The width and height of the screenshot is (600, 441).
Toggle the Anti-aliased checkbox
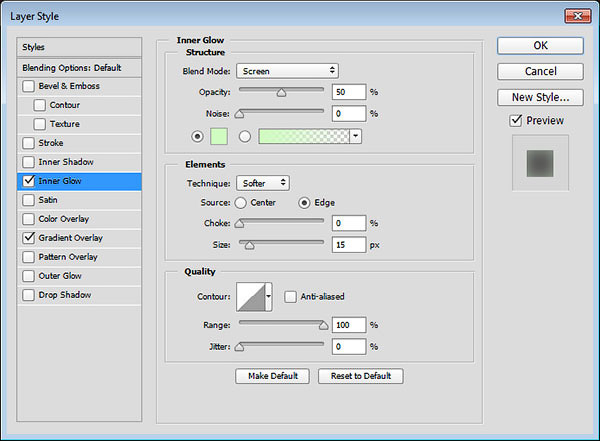(290, 297)
